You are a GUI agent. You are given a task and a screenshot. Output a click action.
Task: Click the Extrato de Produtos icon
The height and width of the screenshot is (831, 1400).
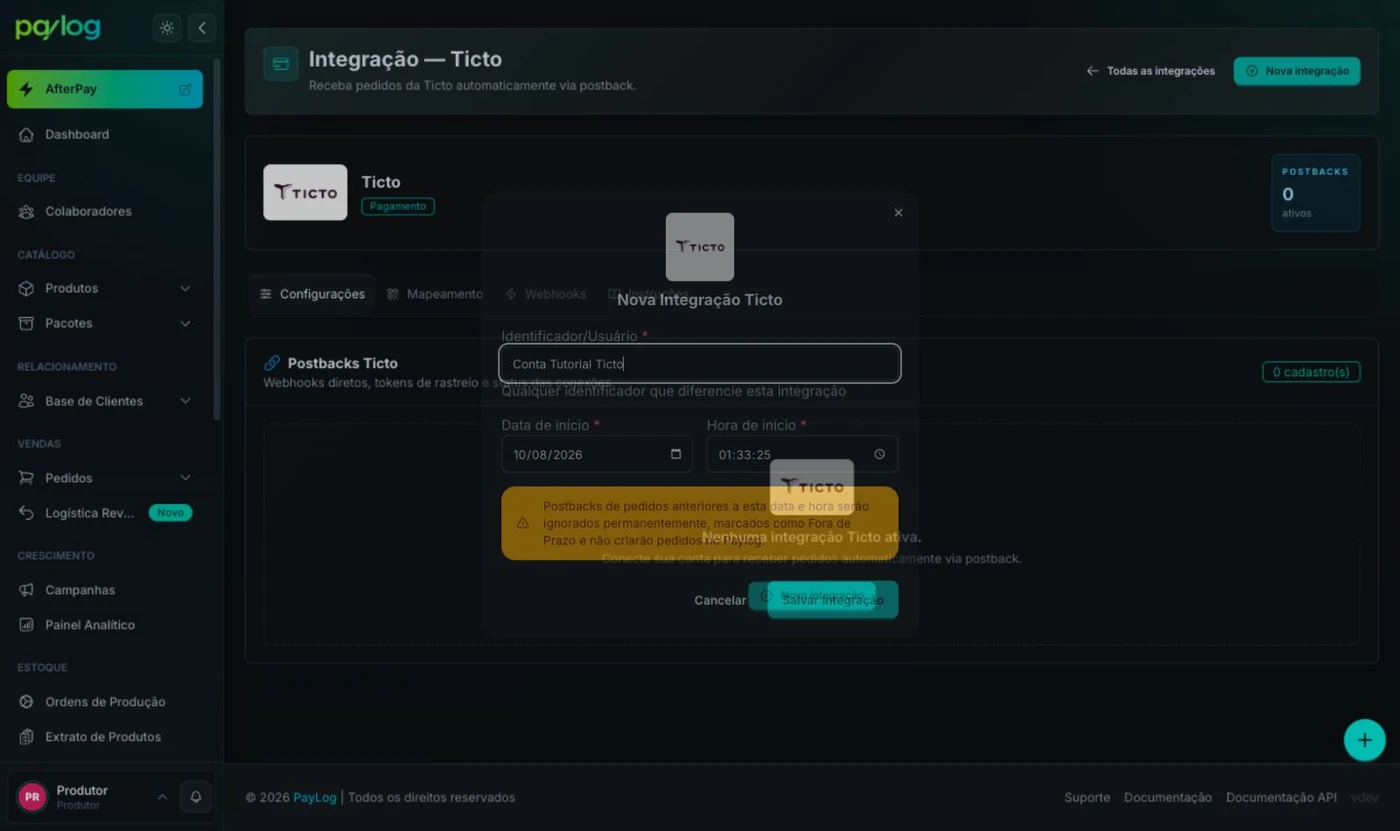pos(26,737)
